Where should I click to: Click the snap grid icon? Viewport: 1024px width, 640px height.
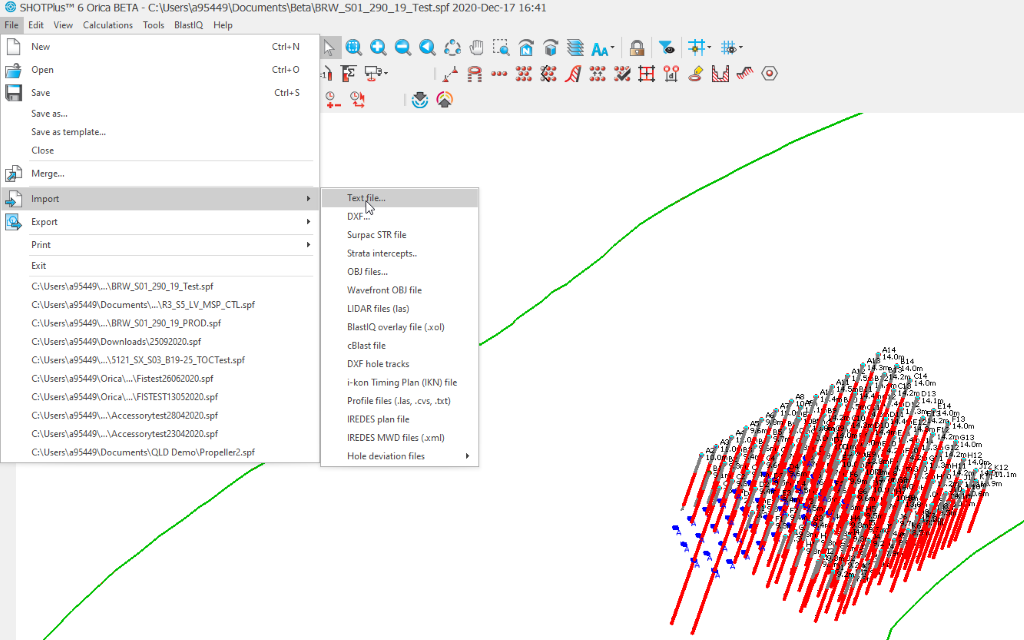pos(696,48)
